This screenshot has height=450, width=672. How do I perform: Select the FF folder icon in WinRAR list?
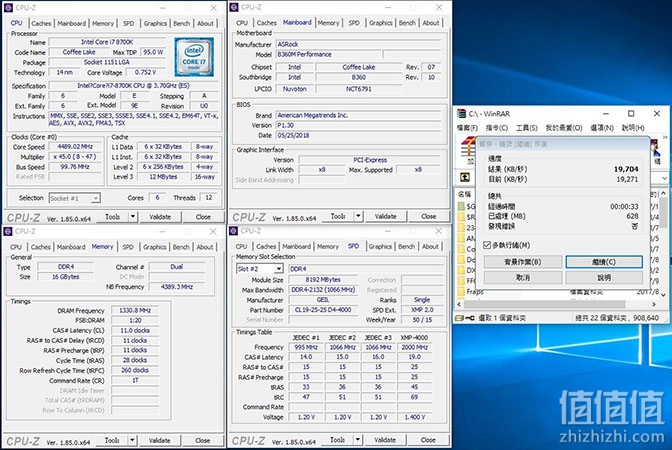click(462, 281)
